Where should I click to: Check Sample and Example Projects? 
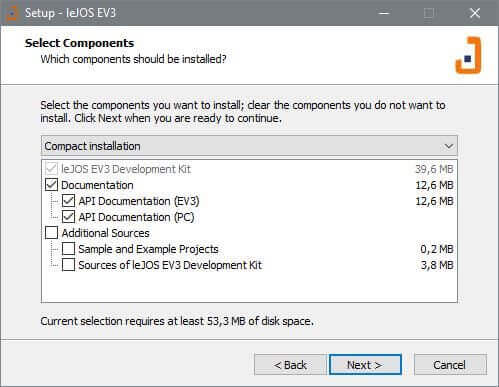point(68,249)
